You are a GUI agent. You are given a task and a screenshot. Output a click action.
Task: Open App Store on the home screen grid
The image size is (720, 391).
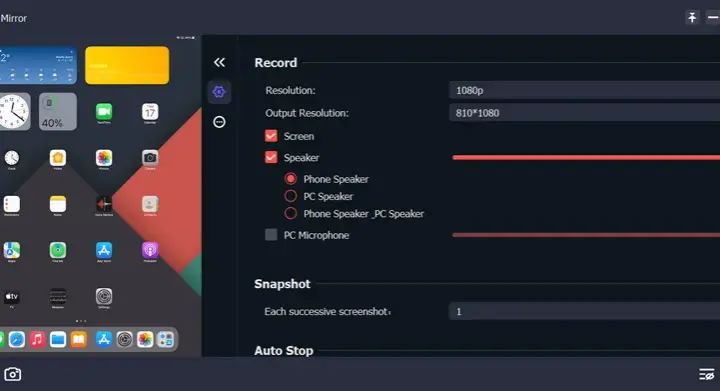[104, 250]
